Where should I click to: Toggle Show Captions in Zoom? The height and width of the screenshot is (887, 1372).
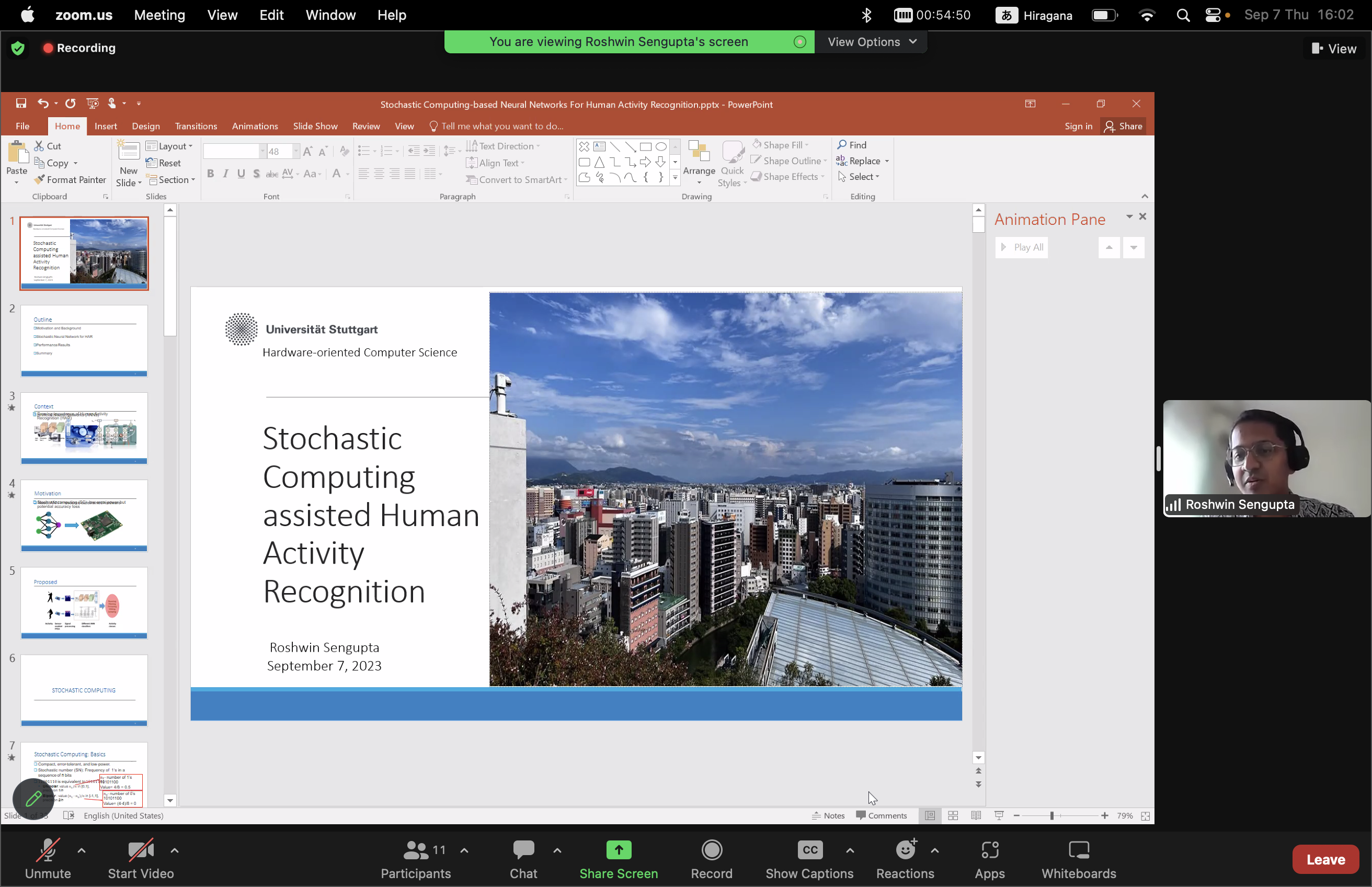point(809,860)
